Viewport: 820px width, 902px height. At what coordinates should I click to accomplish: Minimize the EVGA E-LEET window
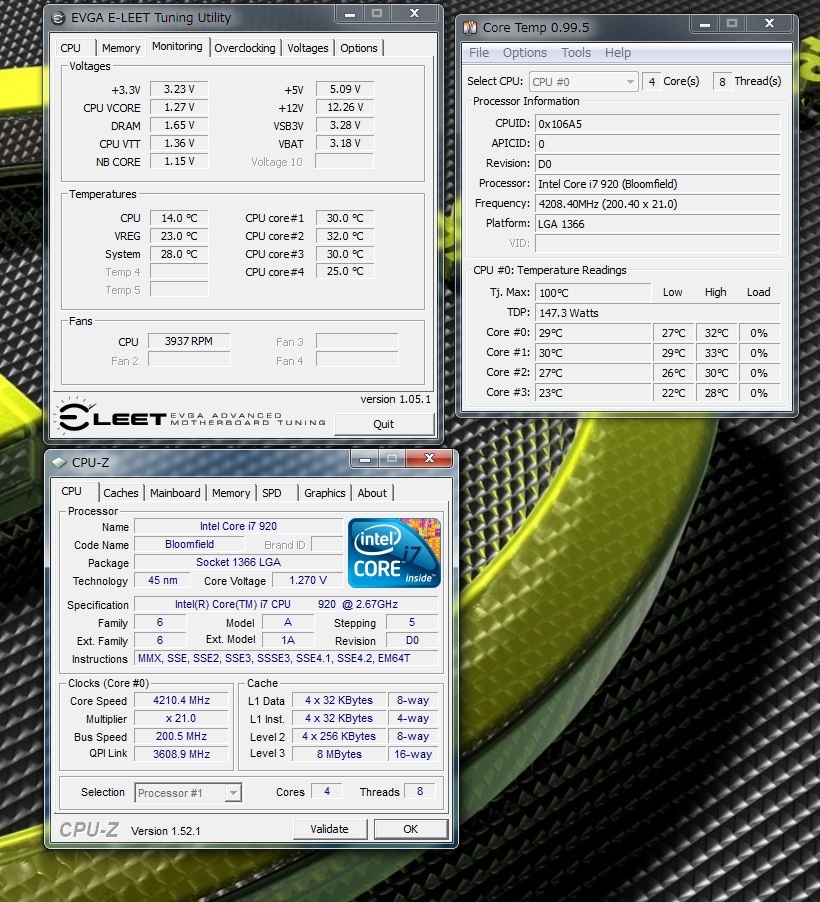(350, 14)
